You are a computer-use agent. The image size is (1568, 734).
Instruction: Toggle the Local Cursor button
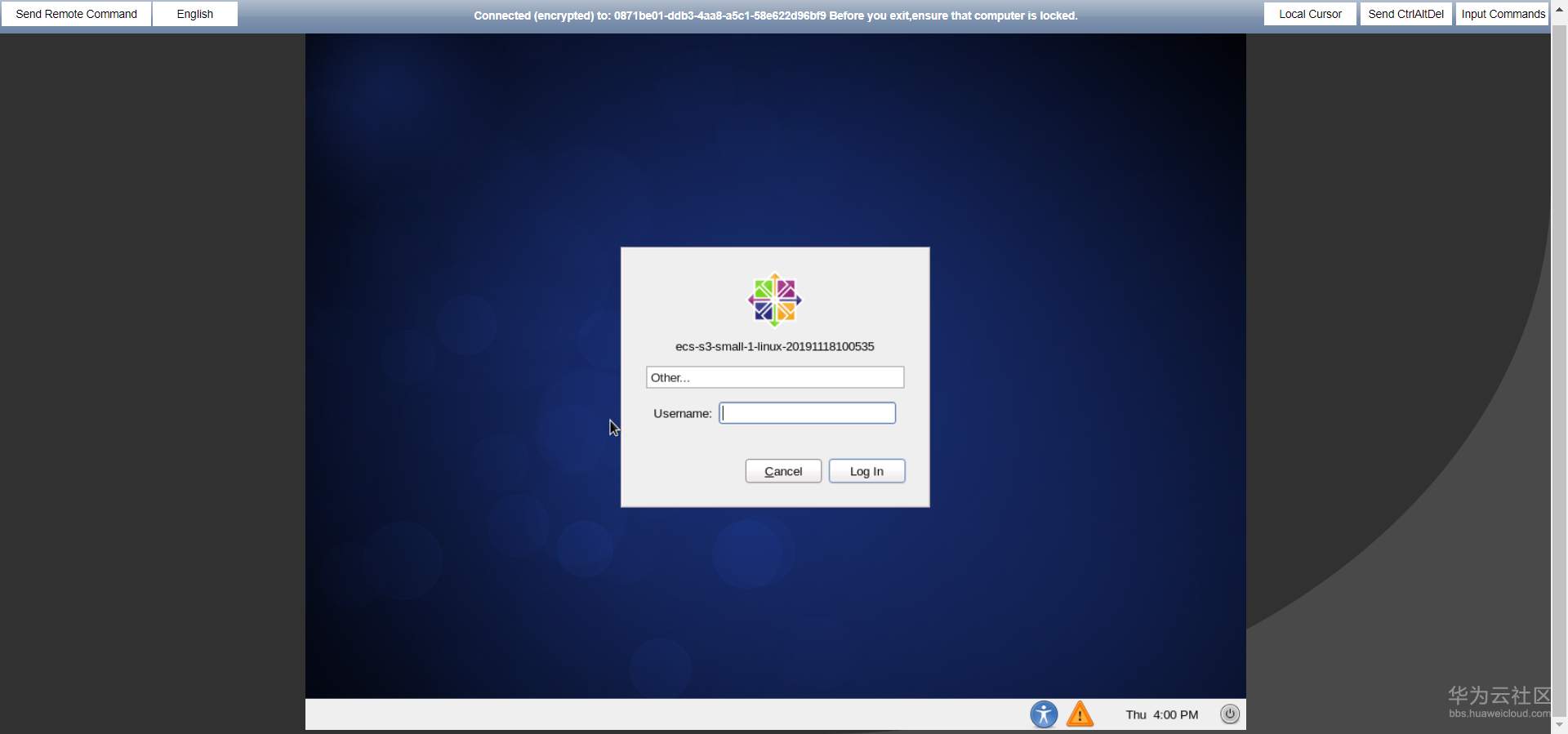tap(1310, 14)
